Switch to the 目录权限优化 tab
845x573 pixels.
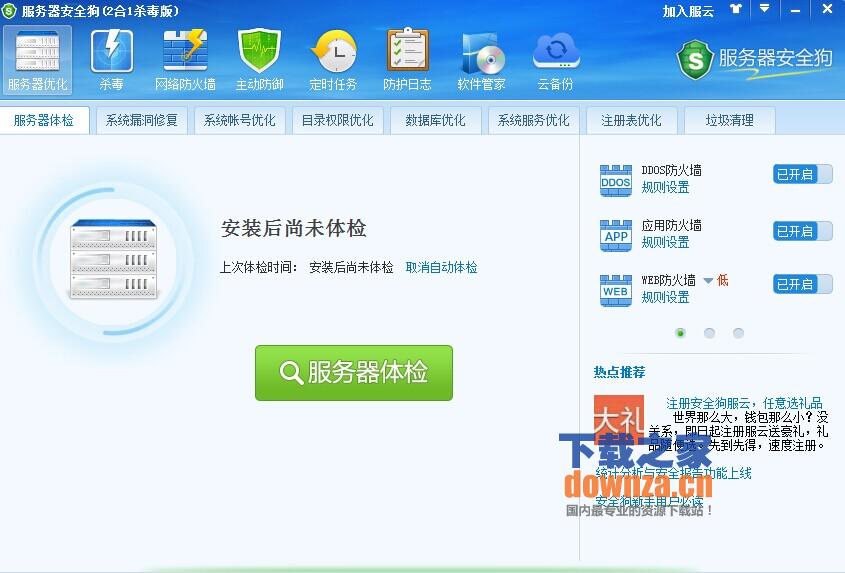337,120
